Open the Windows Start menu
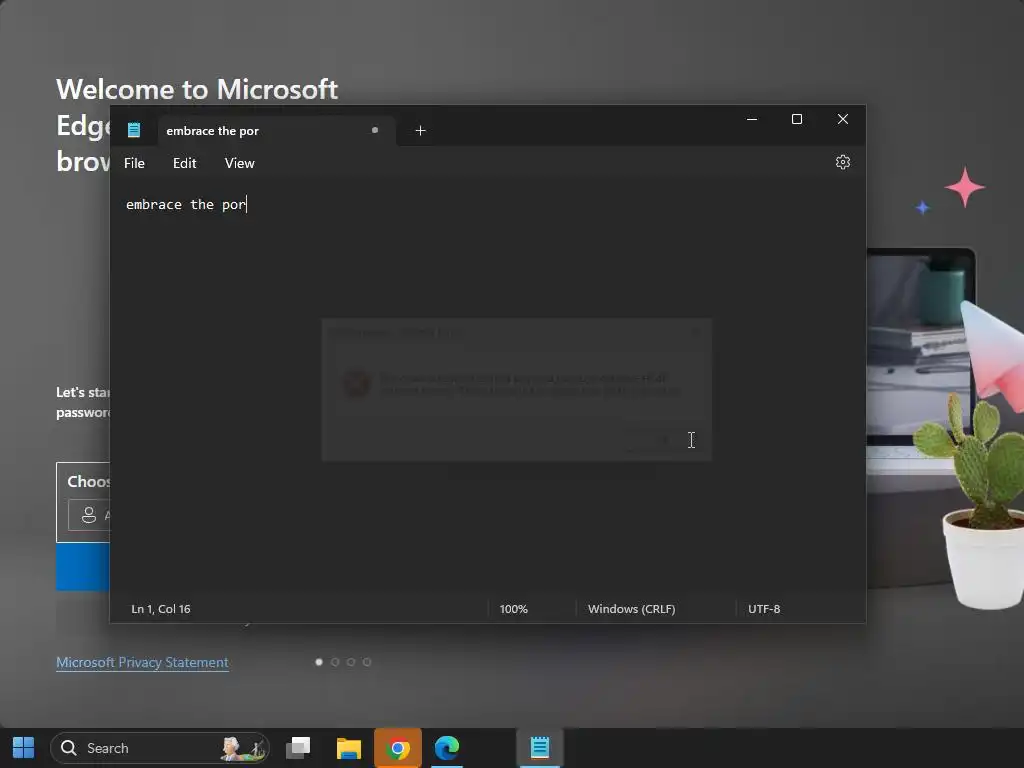The width and height of the screenshot is (1024, 768). click(24, 748)
